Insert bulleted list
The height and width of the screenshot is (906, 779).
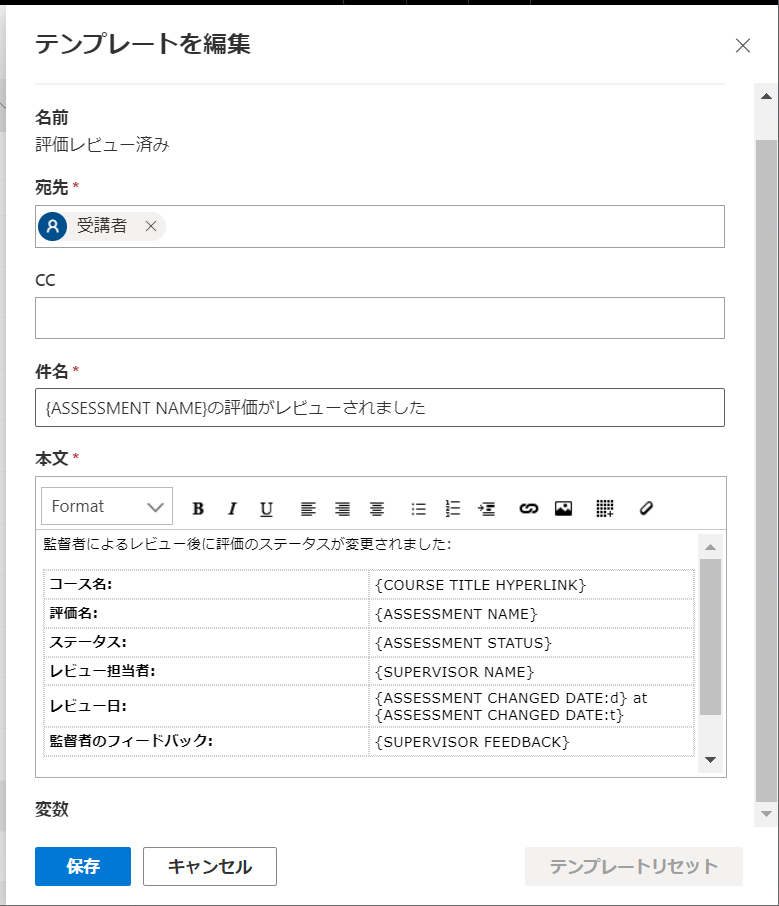tap(418, 508)
